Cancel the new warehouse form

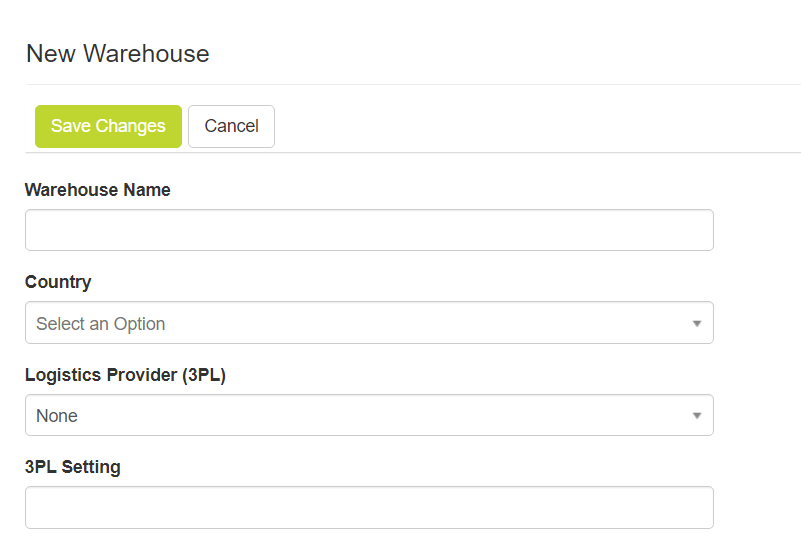[231, 126]
